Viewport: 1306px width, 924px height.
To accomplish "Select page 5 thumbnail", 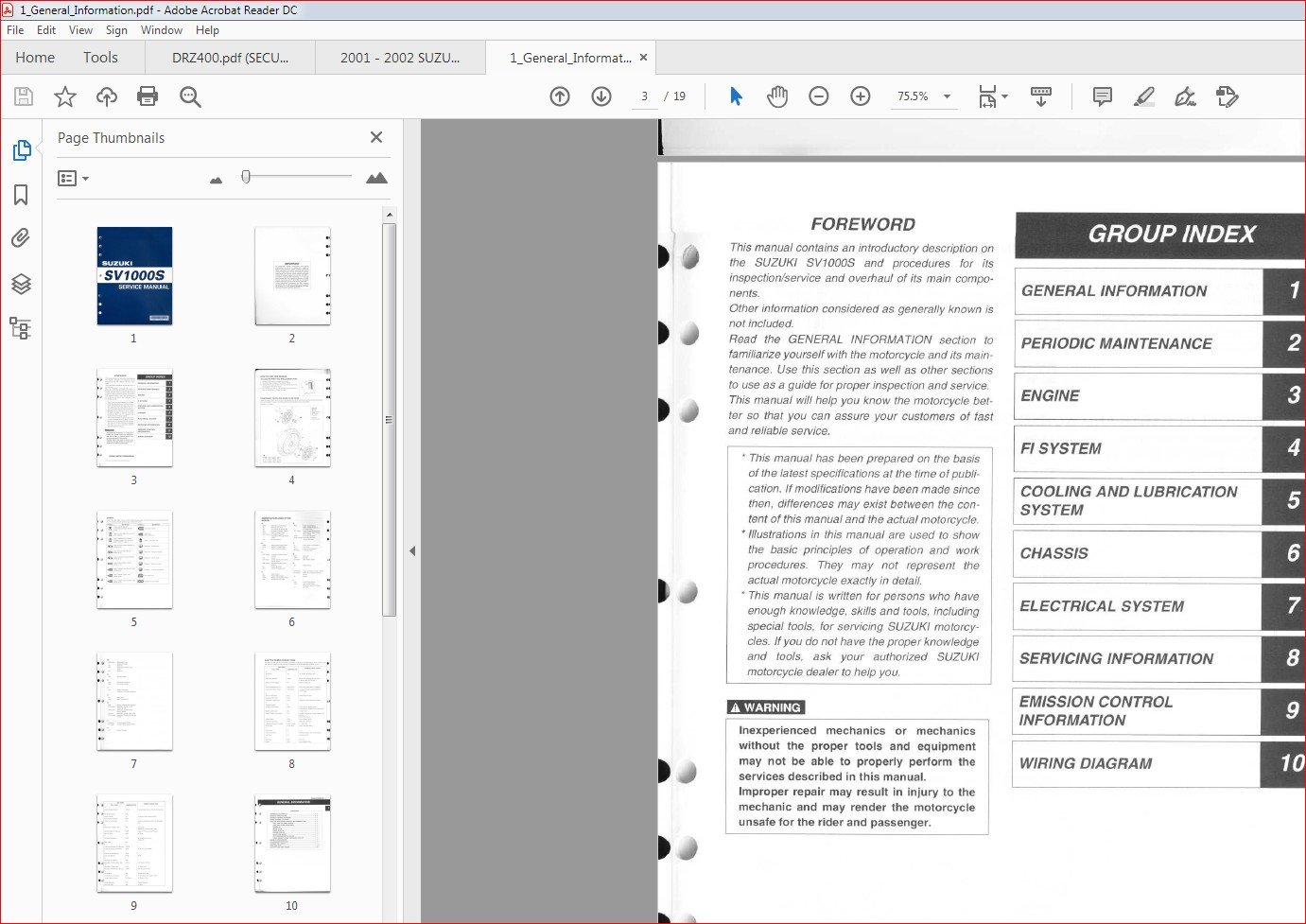I will click(134, 560).
